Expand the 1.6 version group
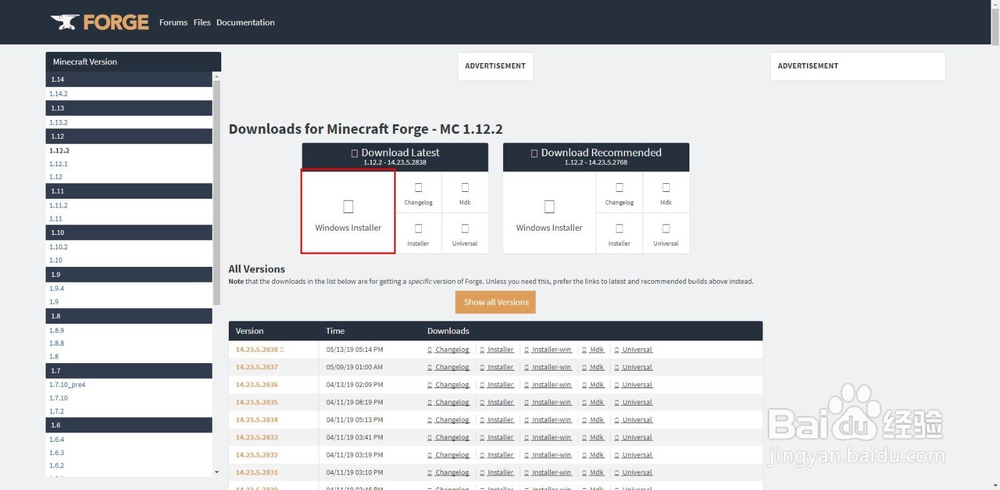This screenshot has width=1000, height=490. [129, 425]
